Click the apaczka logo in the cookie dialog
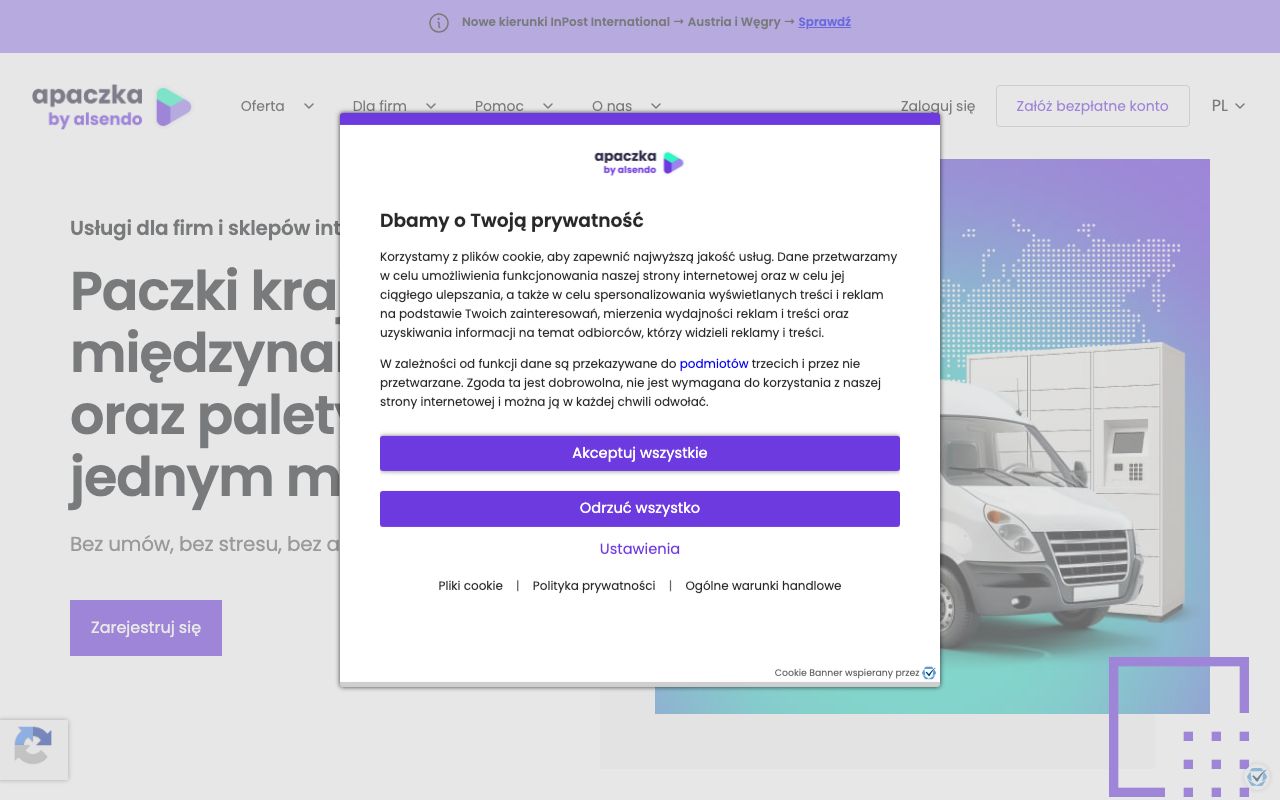This screenshot has height=800, width=1280. pos(639,162)
